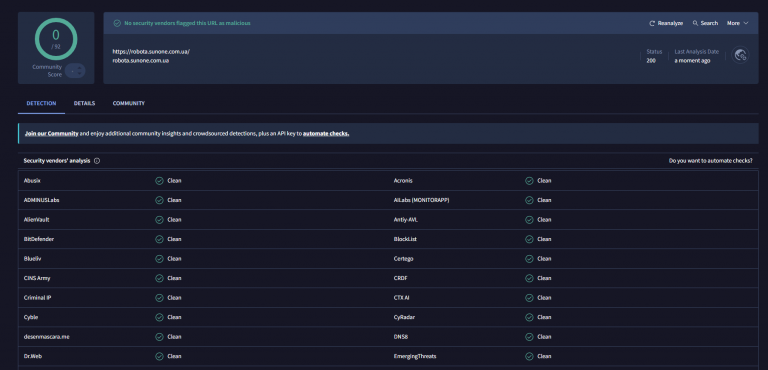Viewport: 768px width, 370px height.
Task: Click the Clean check icon in EmergingThreats row
Action: click(x=529, y=356)
